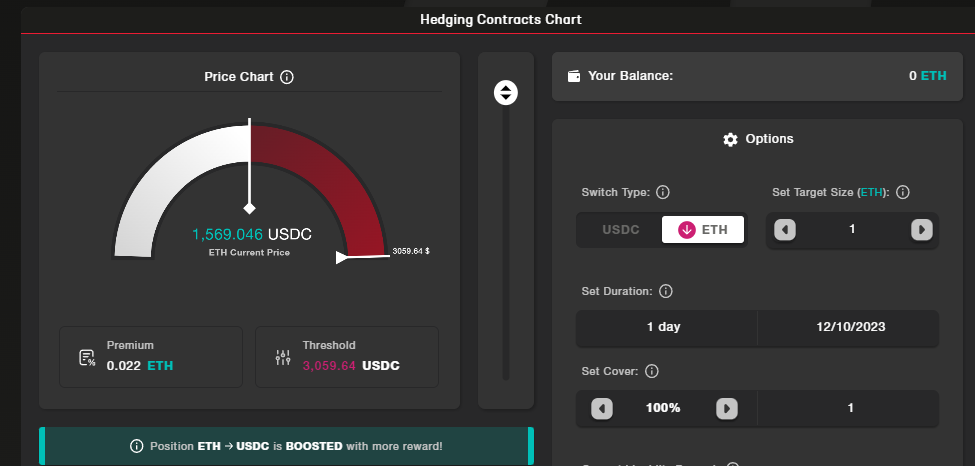The height and width of the screenshot is (466, 975).
Task: Click the Switch Type info icon
Action: [663, 192]
